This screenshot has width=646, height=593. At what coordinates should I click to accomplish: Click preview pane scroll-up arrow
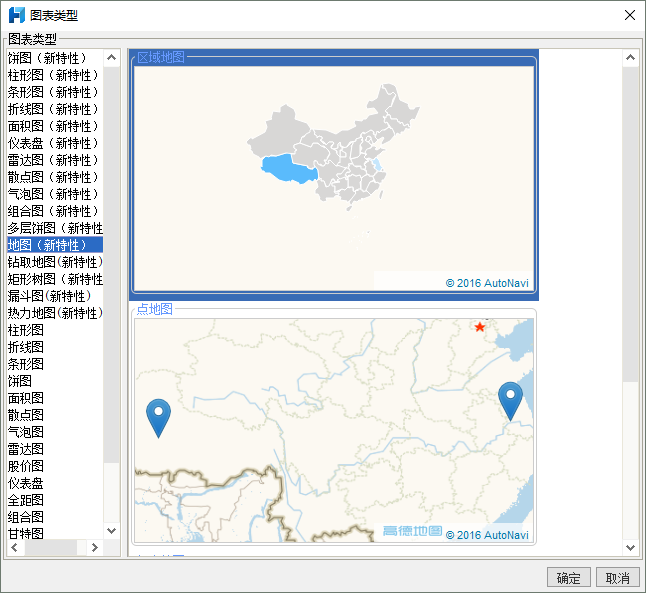[x=630, y=58]
